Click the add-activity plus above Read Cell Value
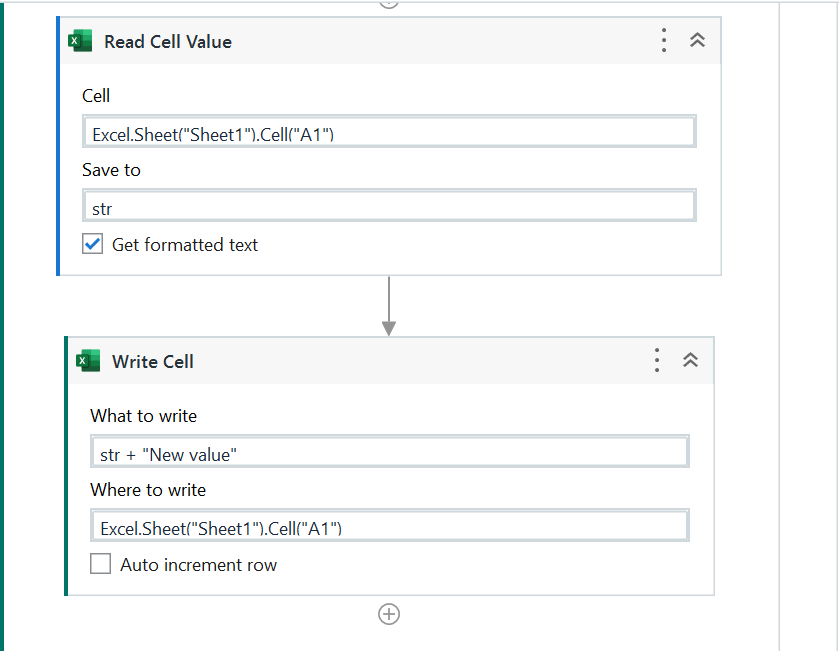Viewport: 839px width, 656px height. tap(389, 3)
